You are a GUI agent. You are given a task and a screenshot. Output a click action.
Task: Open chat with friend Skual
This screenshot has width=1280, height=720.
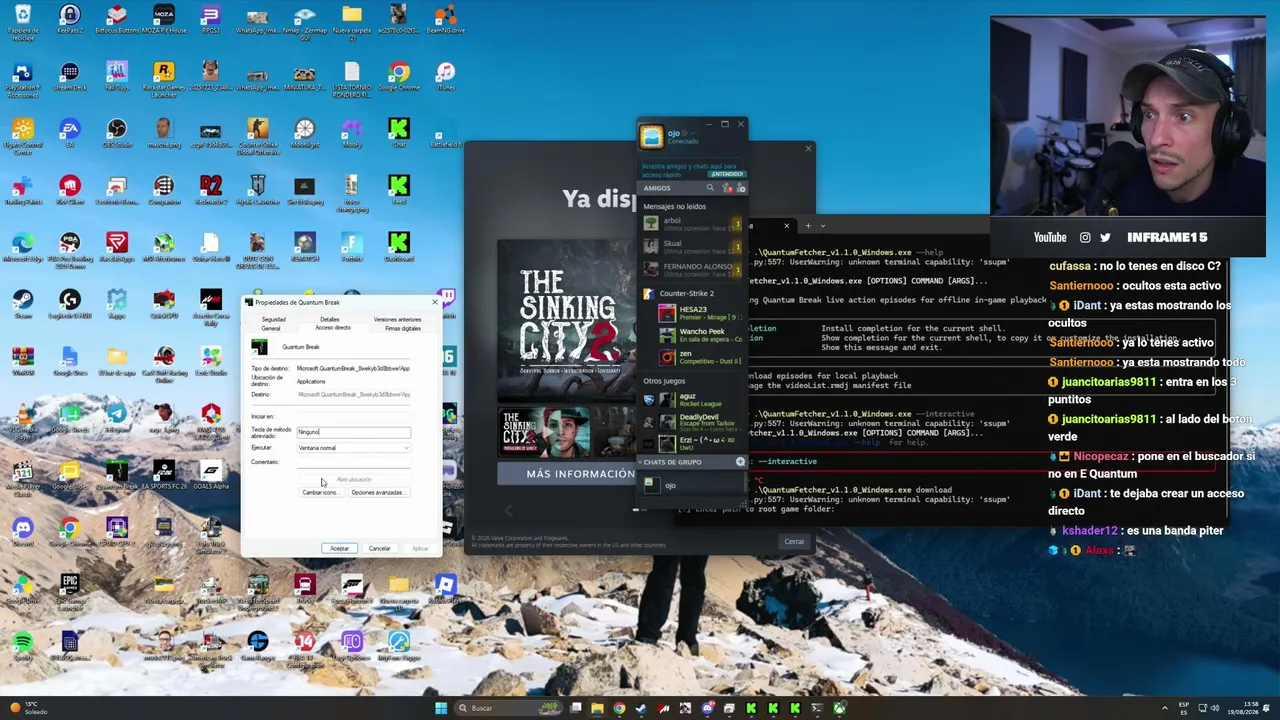[692, 246]
